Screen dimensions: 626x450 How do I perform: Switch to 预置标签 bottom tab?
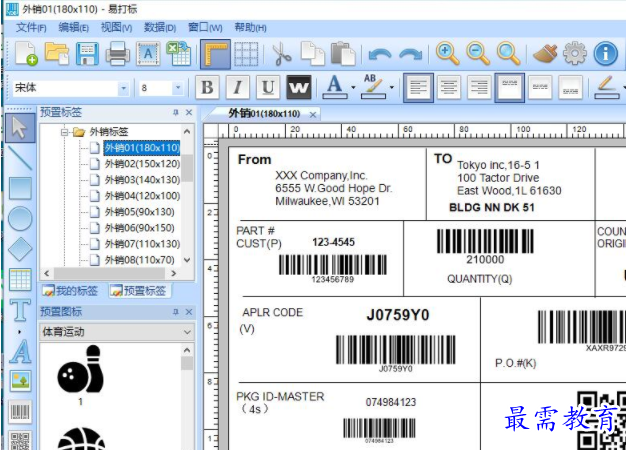coord(139,291)
